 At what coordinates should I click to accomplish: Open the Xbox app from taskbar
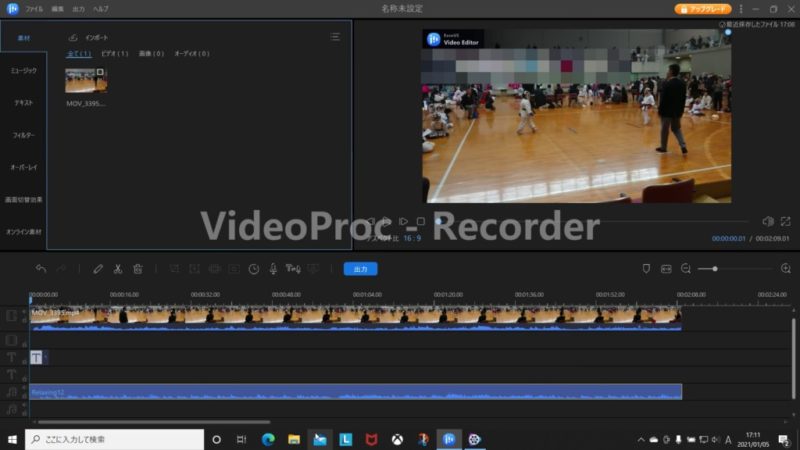(x=397, y=439)
